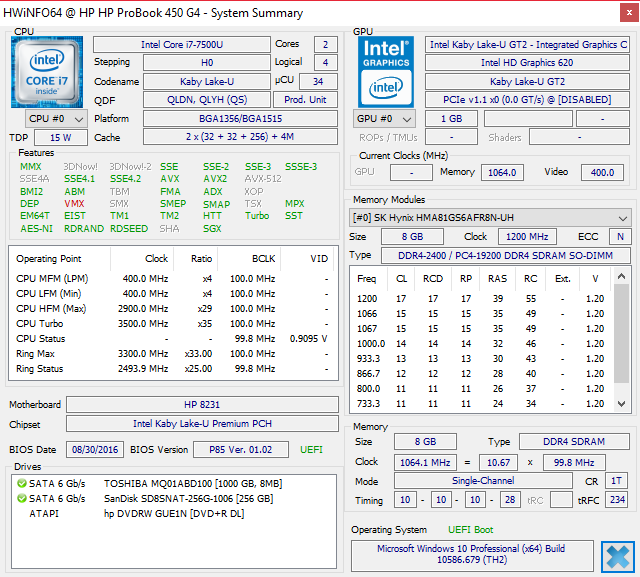Viewport: 640px width, 577px height.
Task: Click the Logical value 4
Action: 326,62
